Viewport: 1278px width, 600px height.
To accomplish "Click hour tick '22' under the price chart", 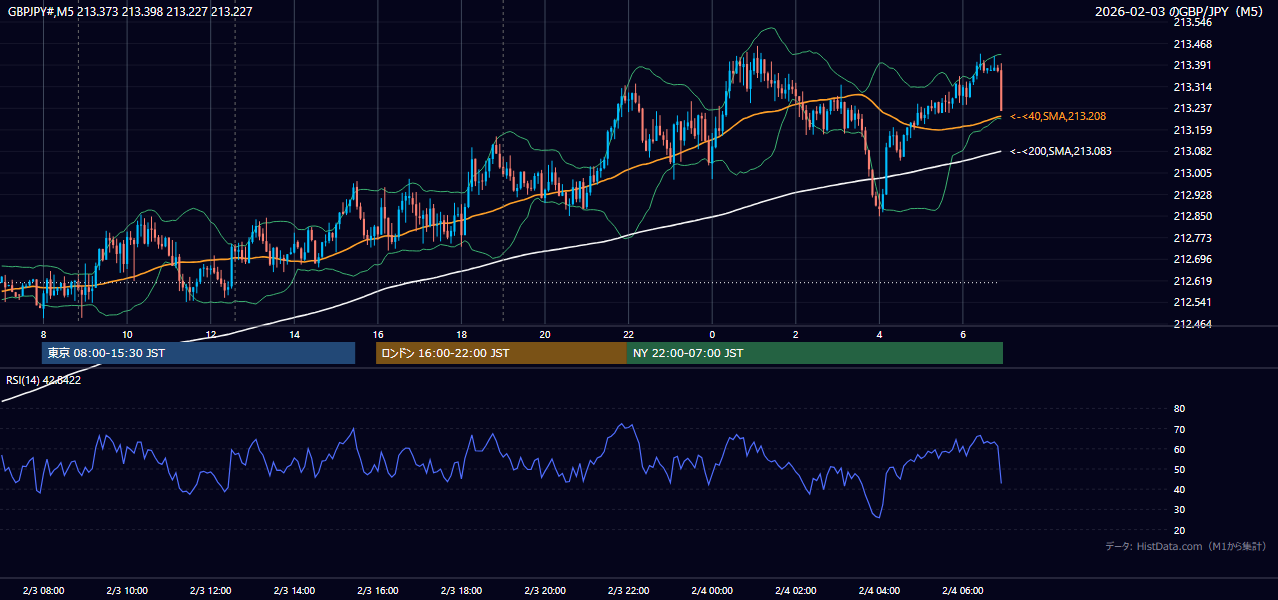I will click(628, 334).
